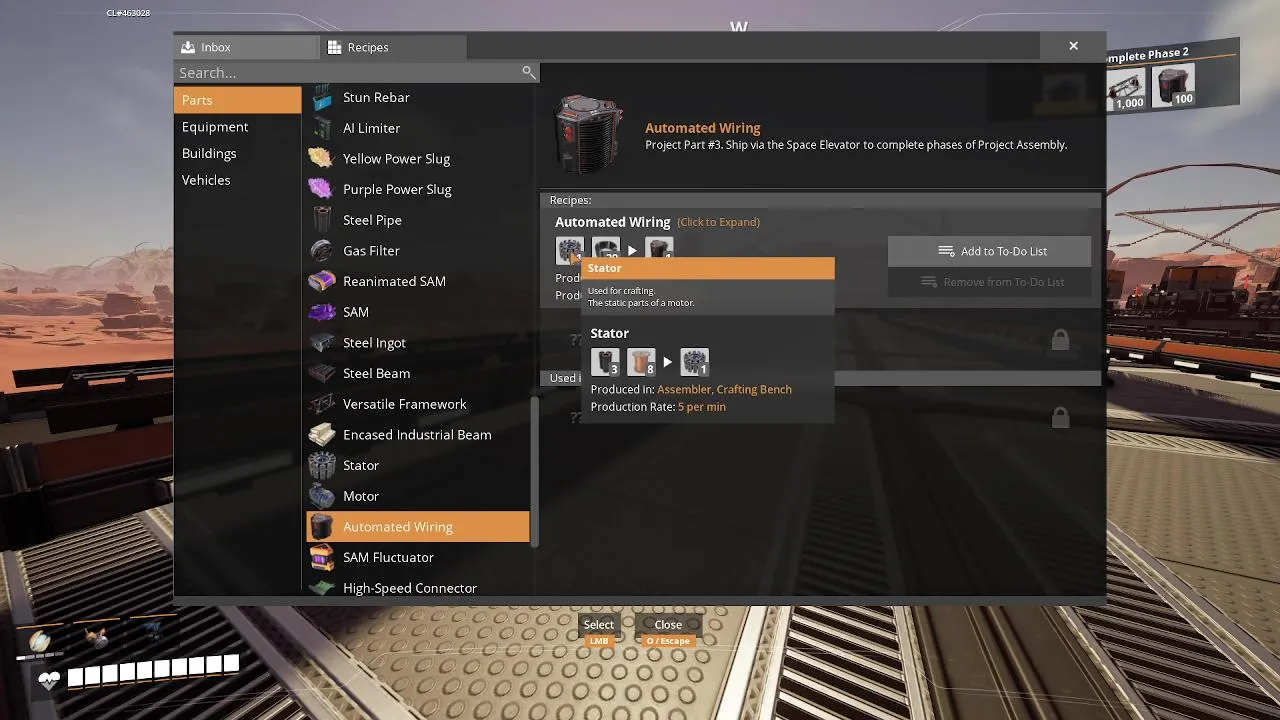Screen dimensions: 1280x720
Task: Open the Recipes tab
Action: pos(393,47)
